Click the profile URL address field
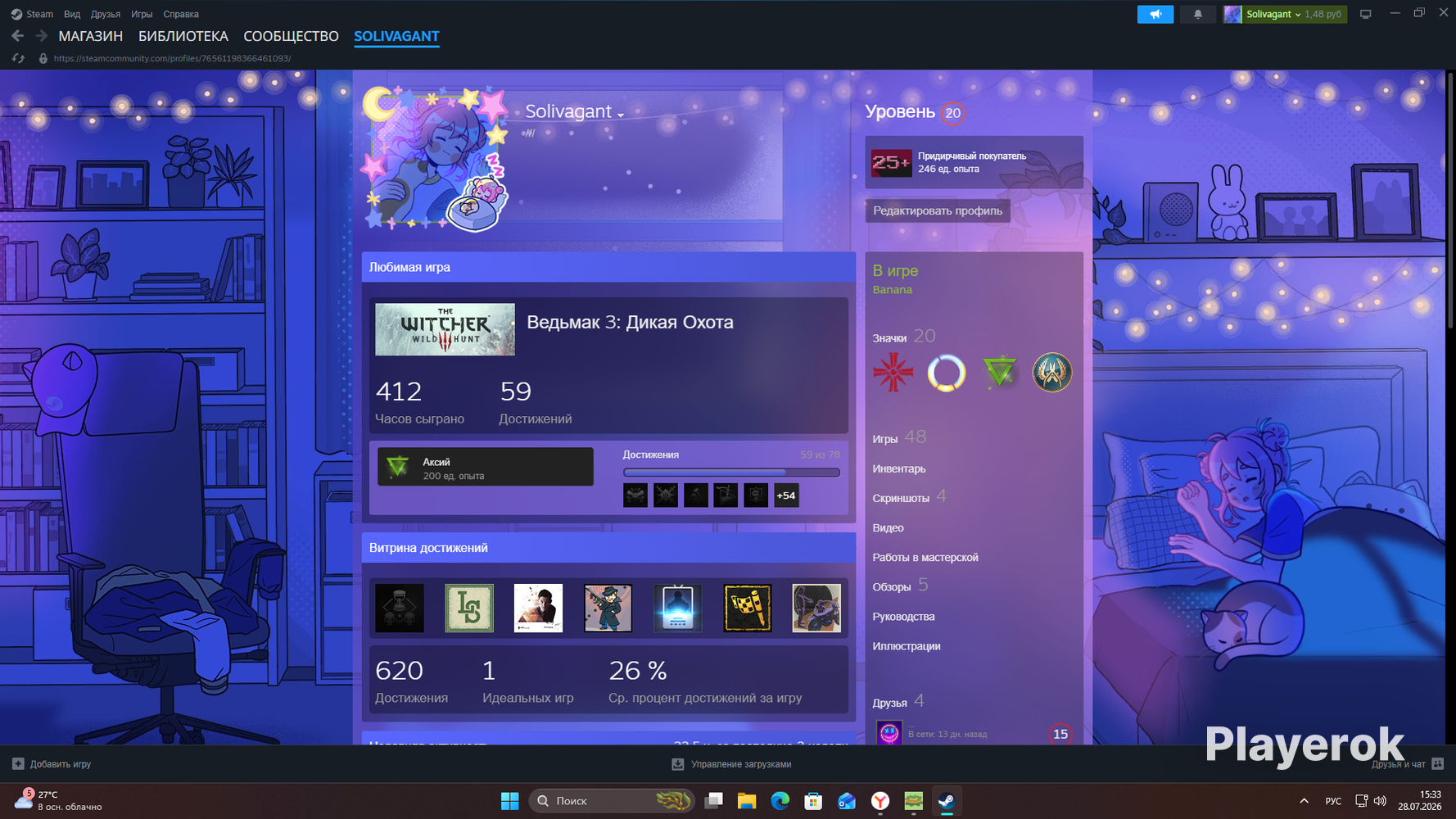Image resolution: width=1456 pixels, height=819 pixels. point(172,58)
